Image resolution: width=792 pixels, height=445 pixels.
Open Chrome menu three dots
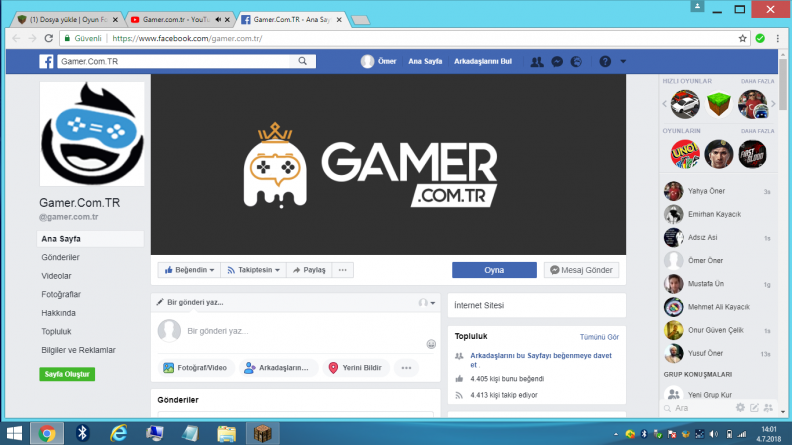[x=778, y=38]
